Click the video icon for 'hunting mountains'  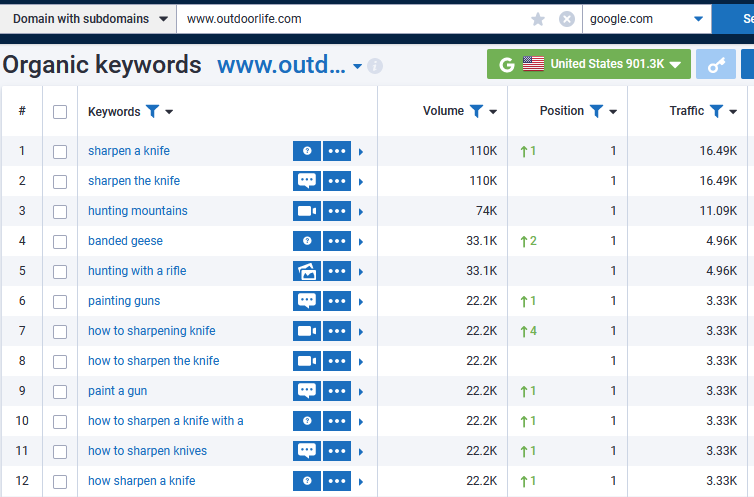coord(307,211)
